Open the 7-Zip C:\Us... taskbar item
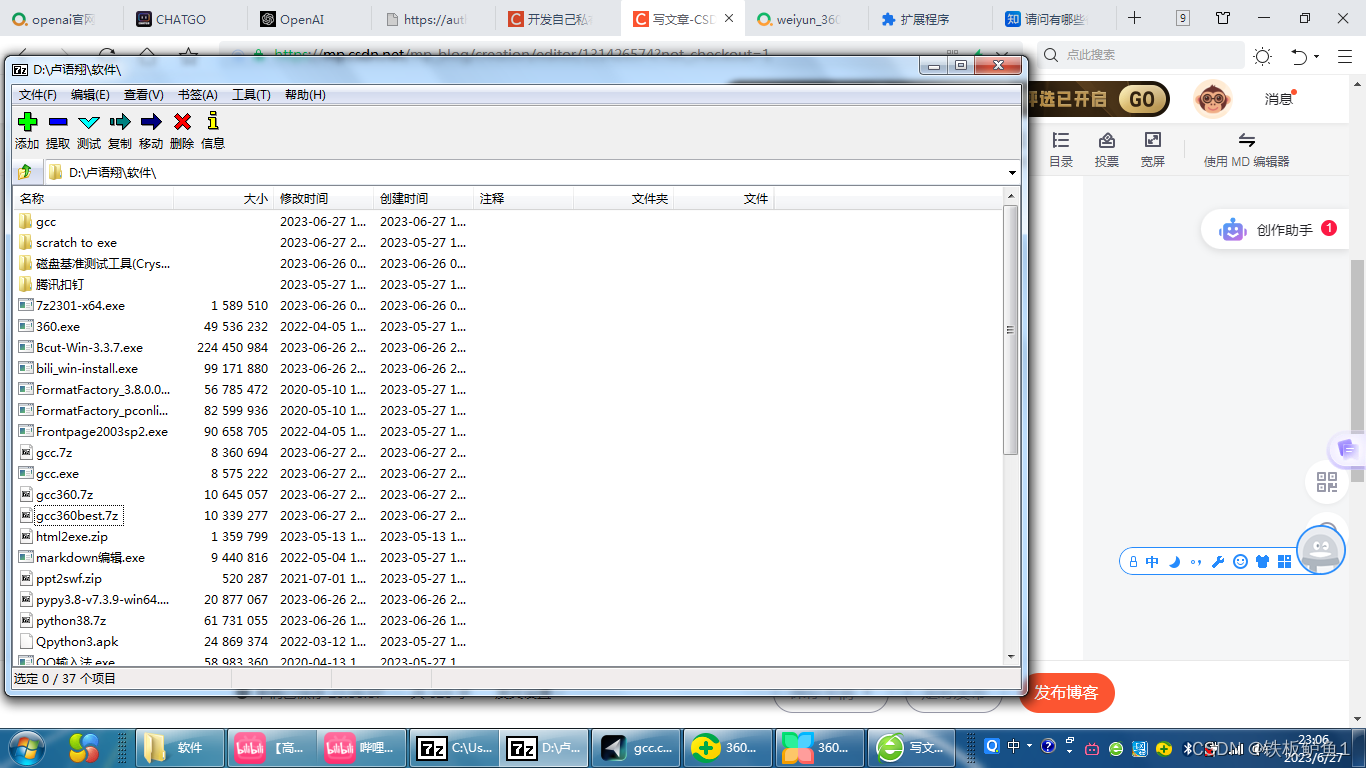Viewport: 1366px width, 768px height. pos(455,747)
